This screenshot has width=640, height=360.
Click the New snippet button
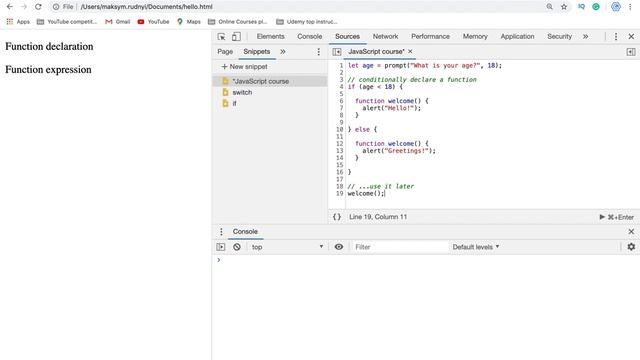tap(244, 67)
